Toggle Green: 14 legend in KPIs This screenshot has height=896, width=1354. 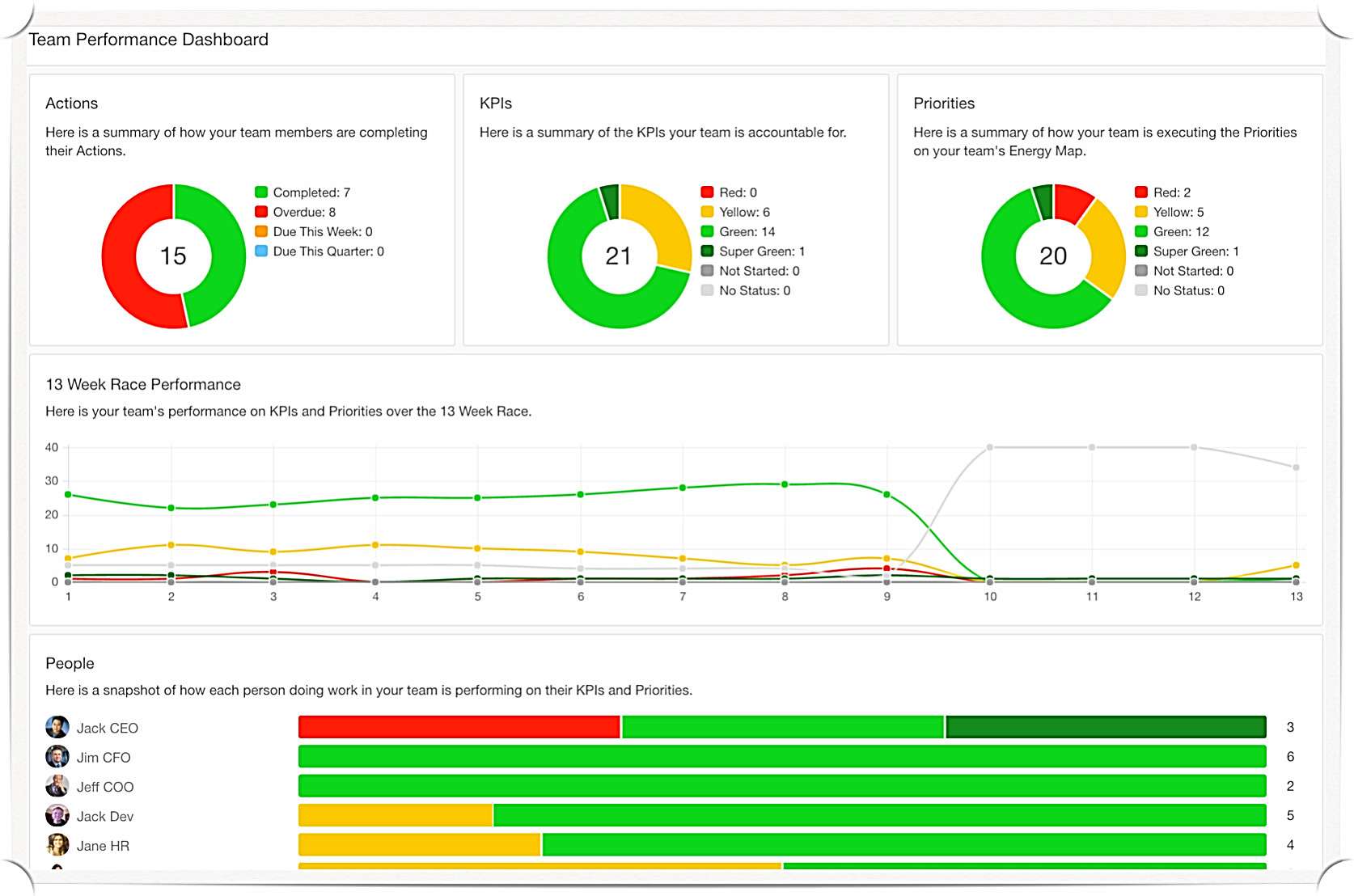coord(738,231)
